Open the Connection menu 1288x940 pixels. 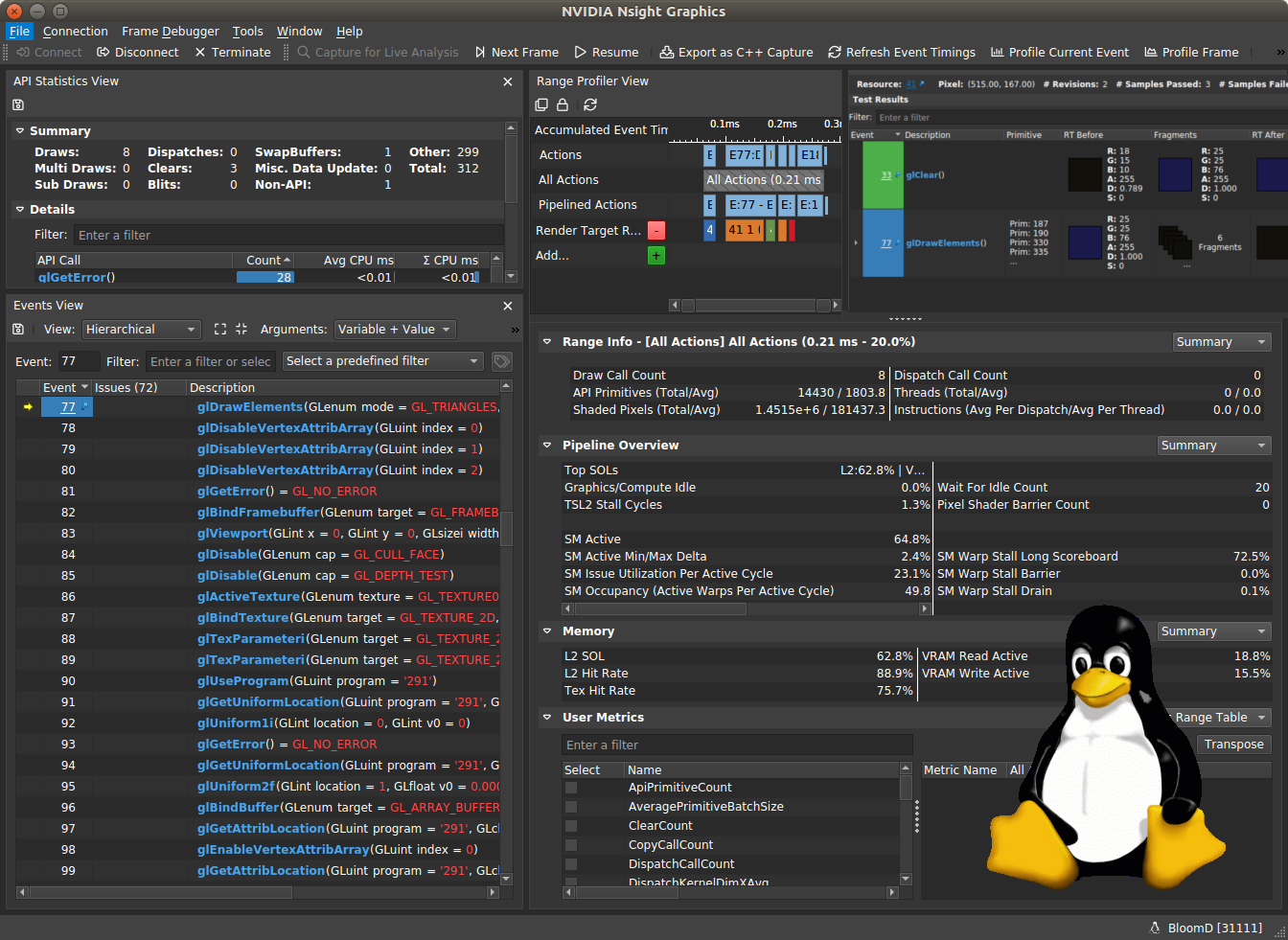(76, 32)
